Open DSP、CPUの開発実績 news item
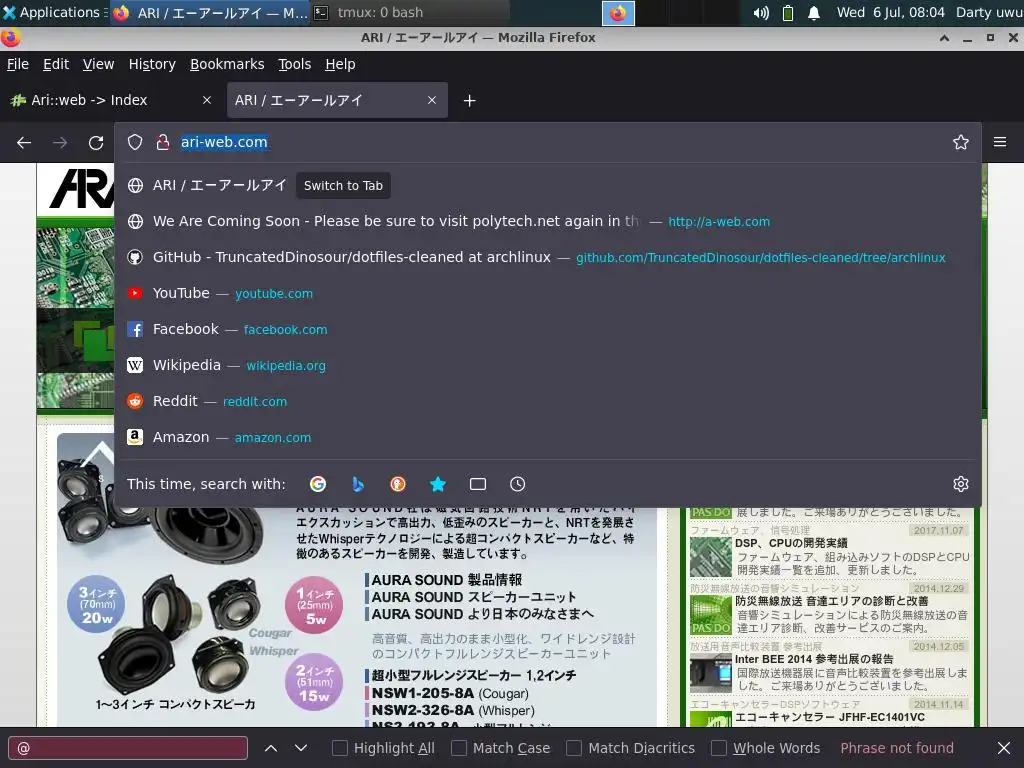Viewport: 1024px width, 768px height. point(791,543)
